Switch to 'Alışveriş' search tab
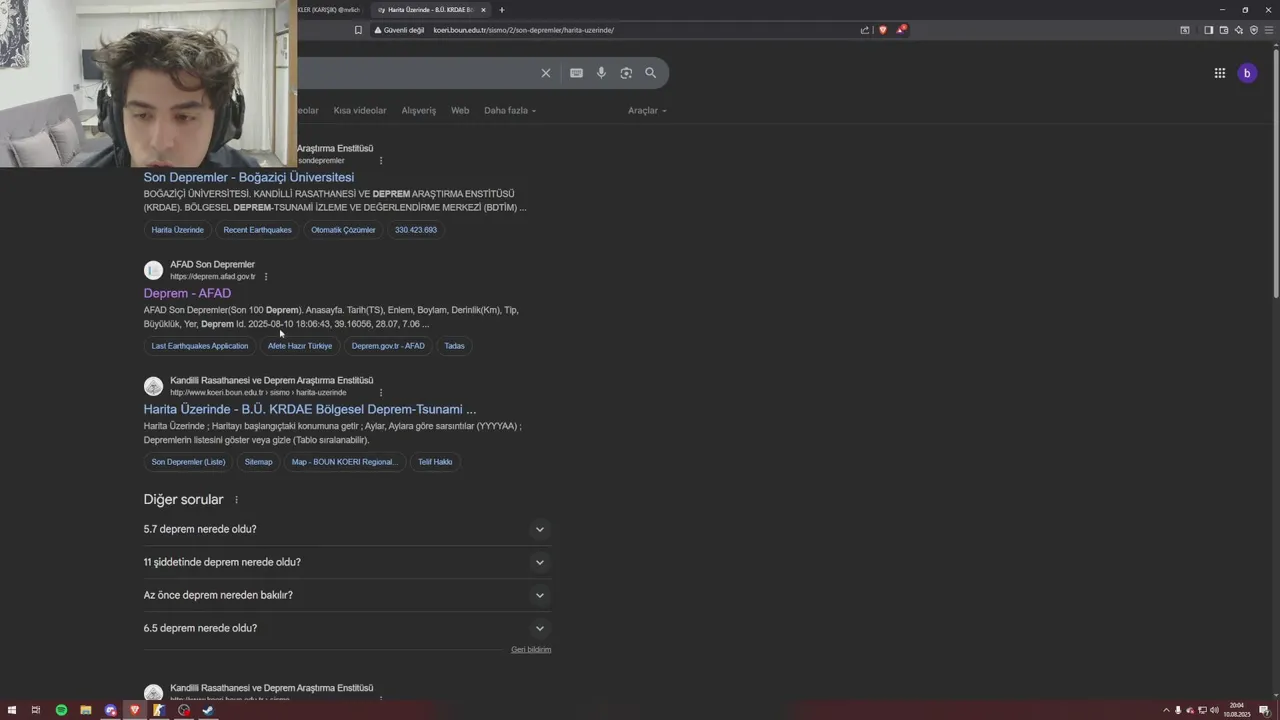The height and width of the screenshot is (720, 1280). click(x=419, y=111)
